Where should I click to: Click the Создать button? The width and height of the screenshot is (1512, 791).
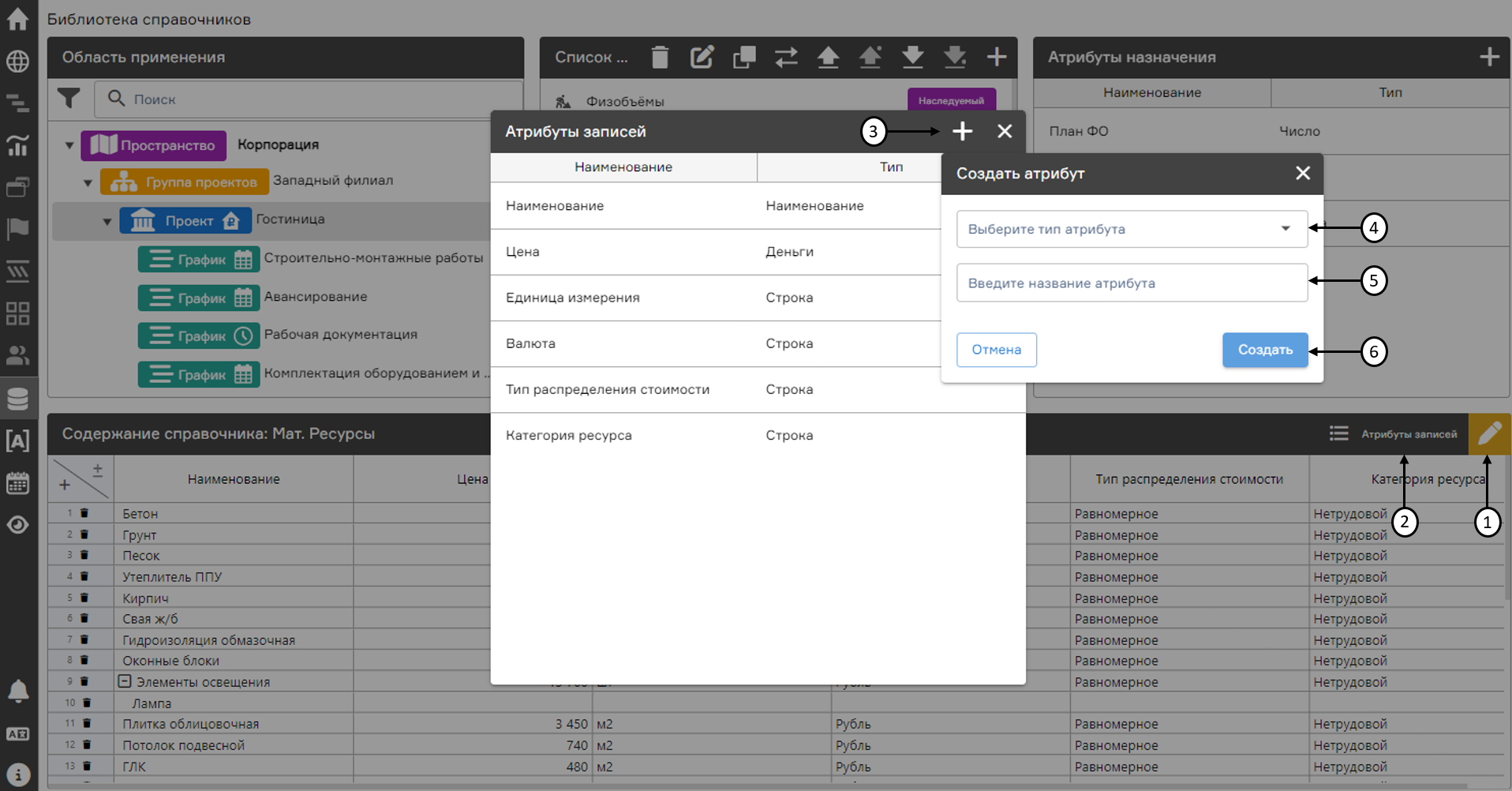tap(1265, 350)
